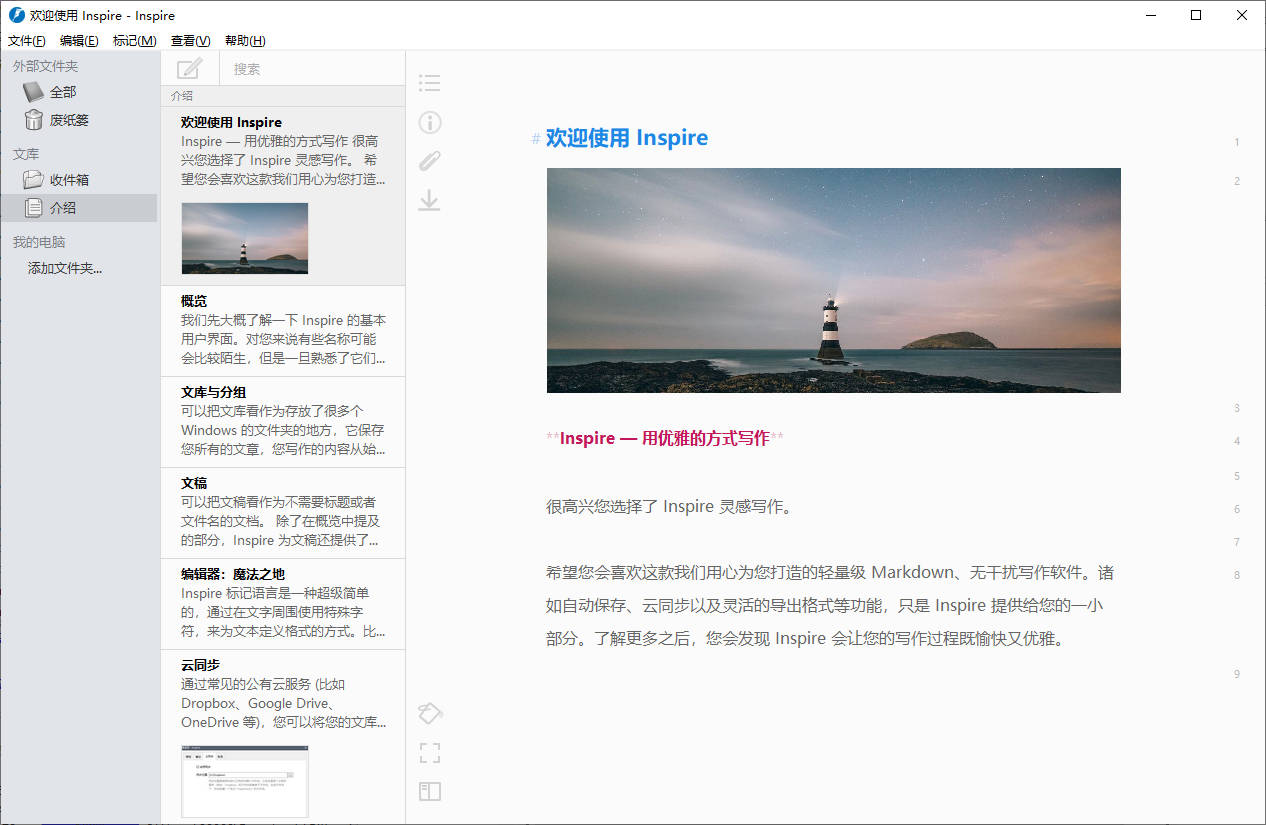Focus the 搜索 search field
Screen dimensions: 1266x825
(314, 69)
